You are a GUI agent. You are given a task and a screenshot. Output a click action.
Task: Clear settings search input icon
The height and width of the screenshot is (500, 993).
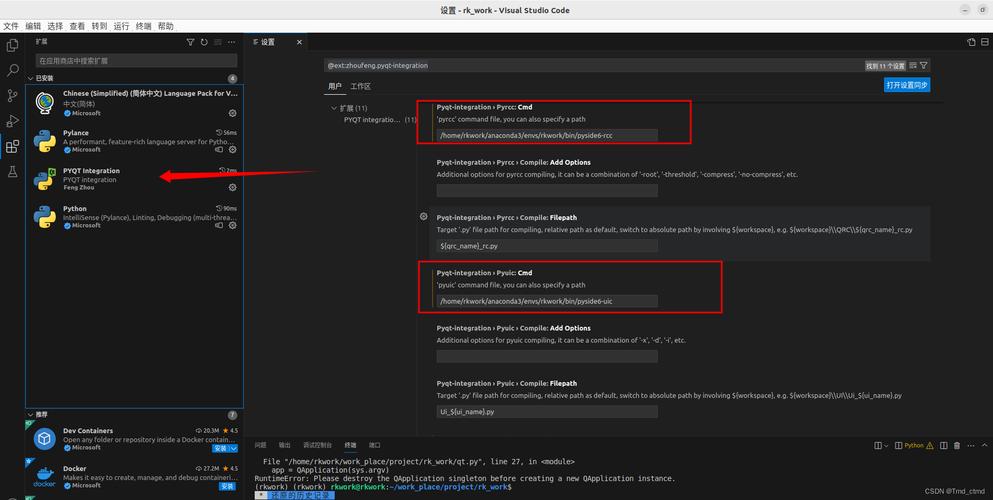pos(913,65)
